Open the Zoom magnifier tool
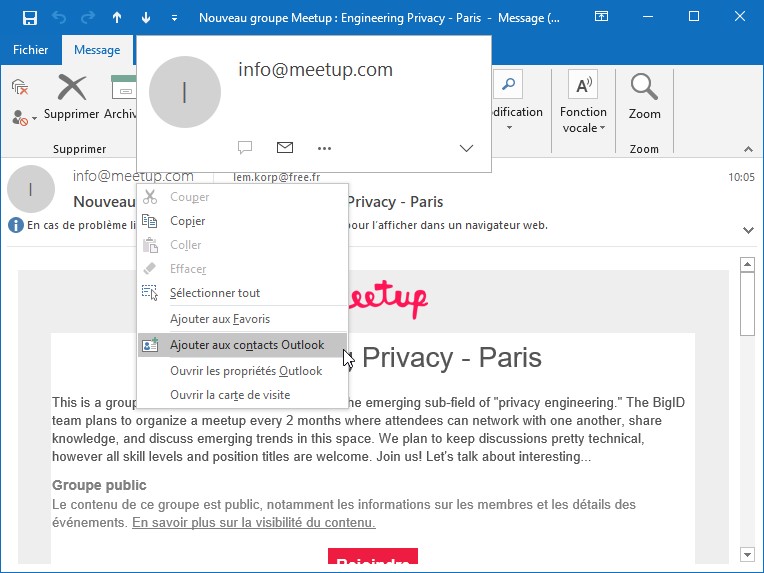 [x=644, y=88]
